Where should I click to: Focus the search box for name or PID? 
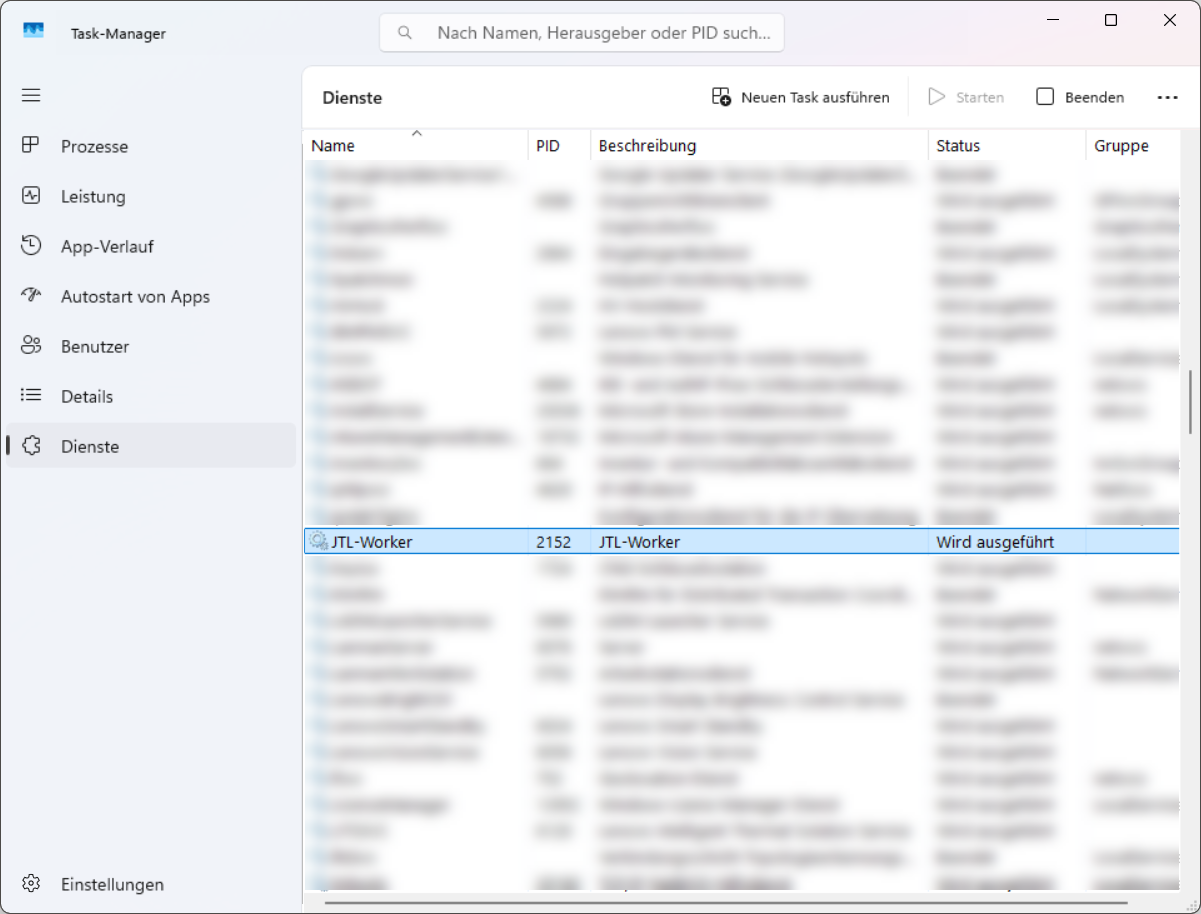coord(600,33)
